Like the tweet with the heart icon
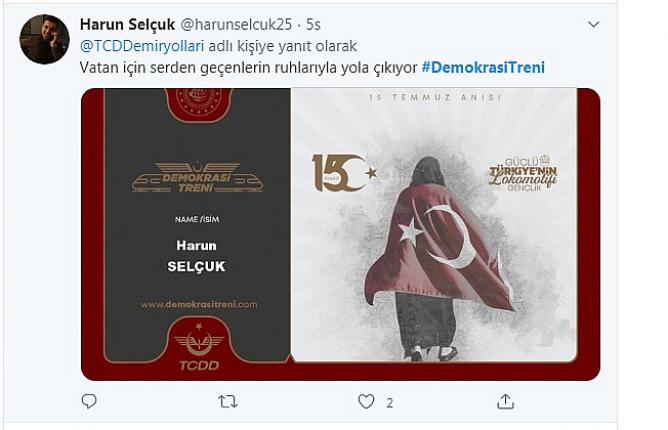Viewport: 668px width, 430px height. 366,401
